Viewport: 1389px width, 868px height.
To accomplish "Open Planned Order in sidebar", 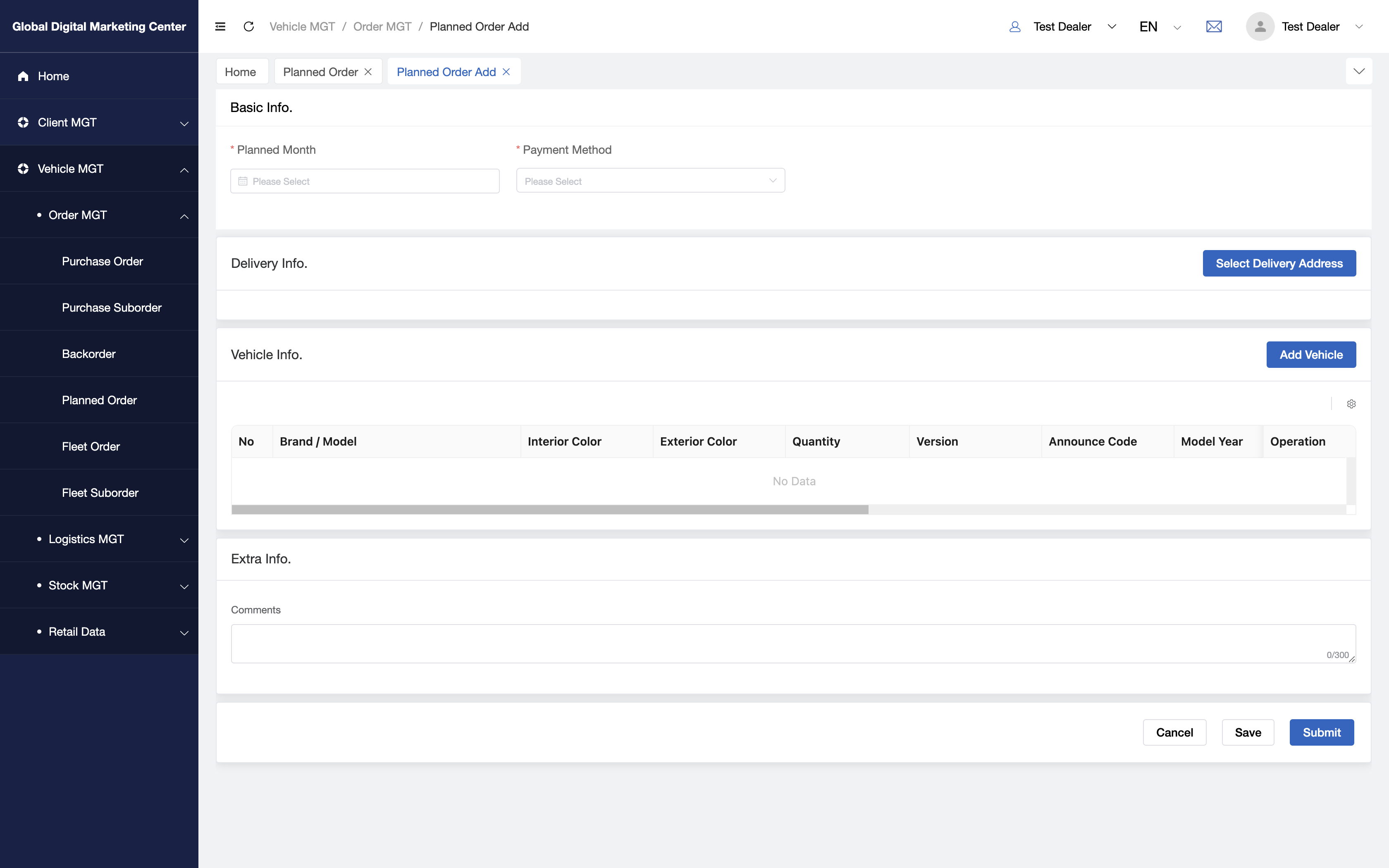I will coord(99,400).
